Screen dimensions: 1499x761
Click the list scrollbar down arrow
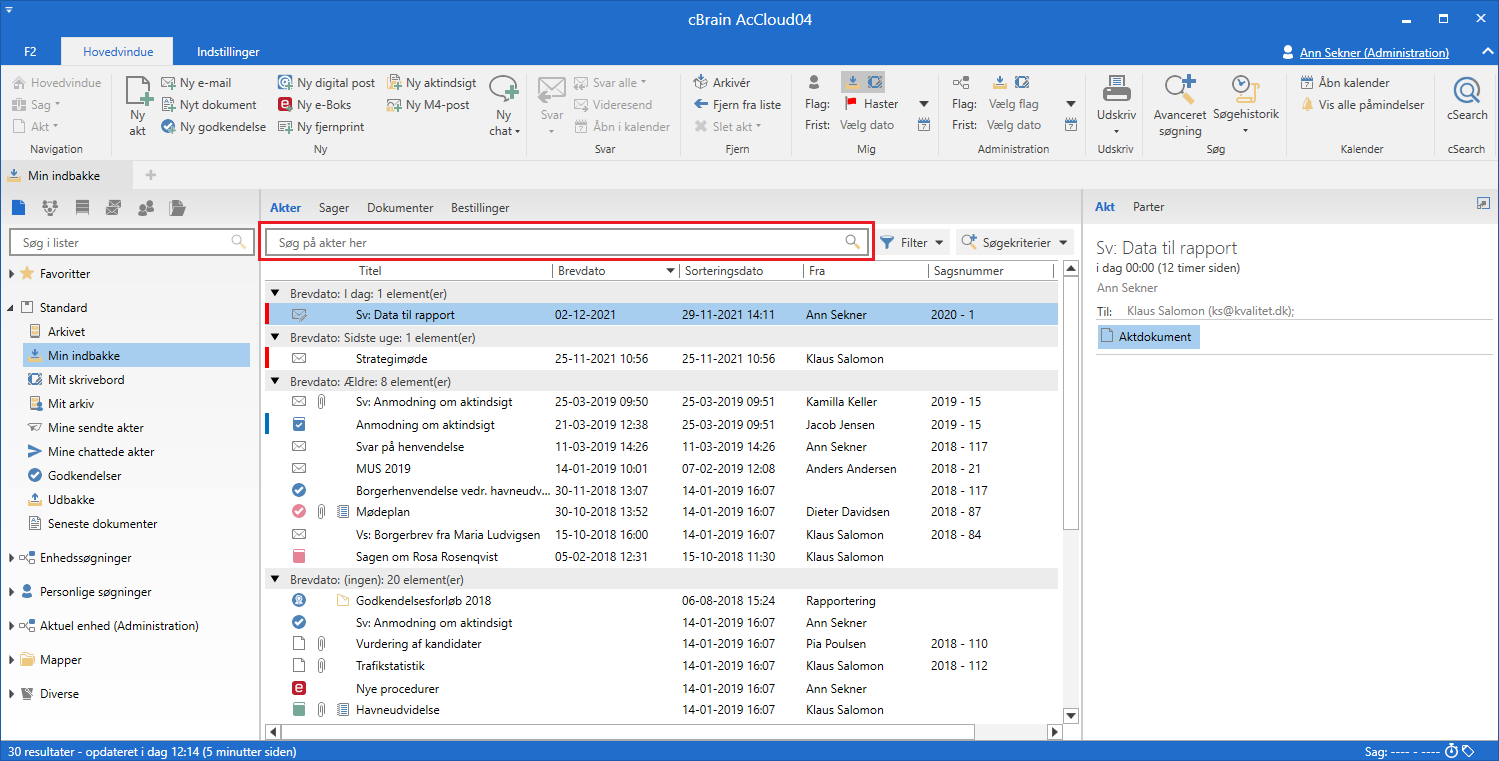pos(1071,716)
